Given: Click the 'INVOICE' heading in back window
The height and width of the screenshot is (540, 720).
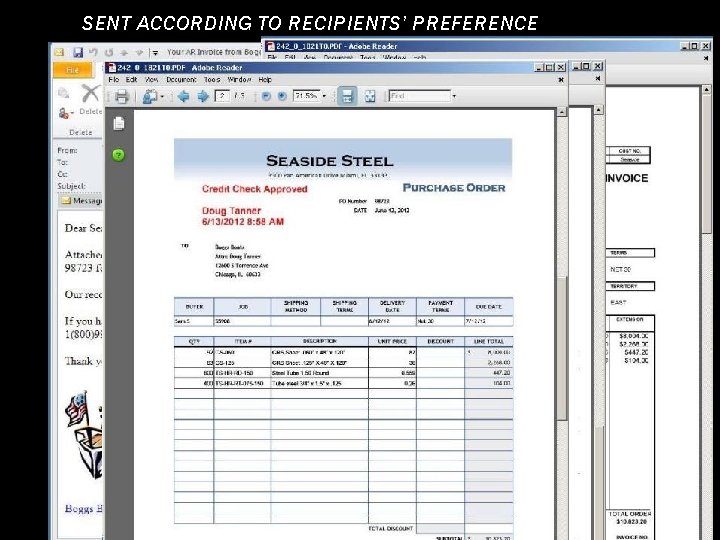Looking at the screenshot, I should tap(627, 178).
